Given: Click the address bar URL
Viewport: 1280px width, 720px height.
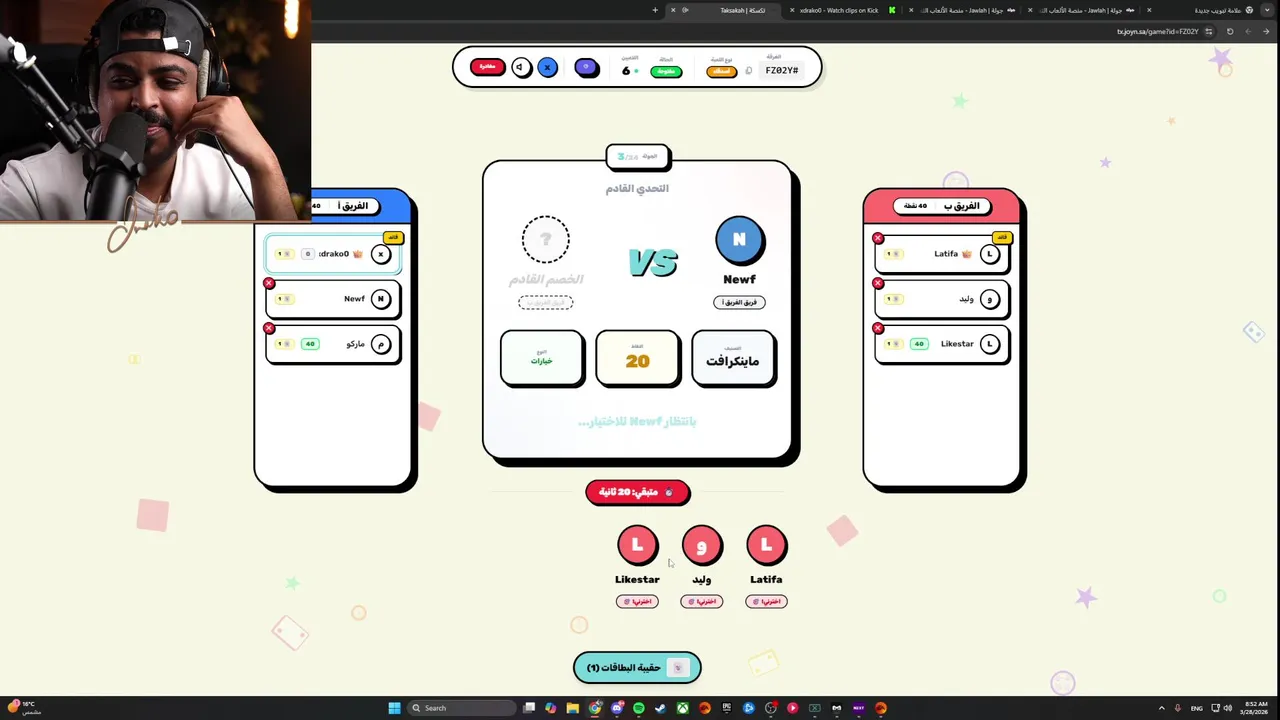Looking at the screenshot, I should 1157,31.
